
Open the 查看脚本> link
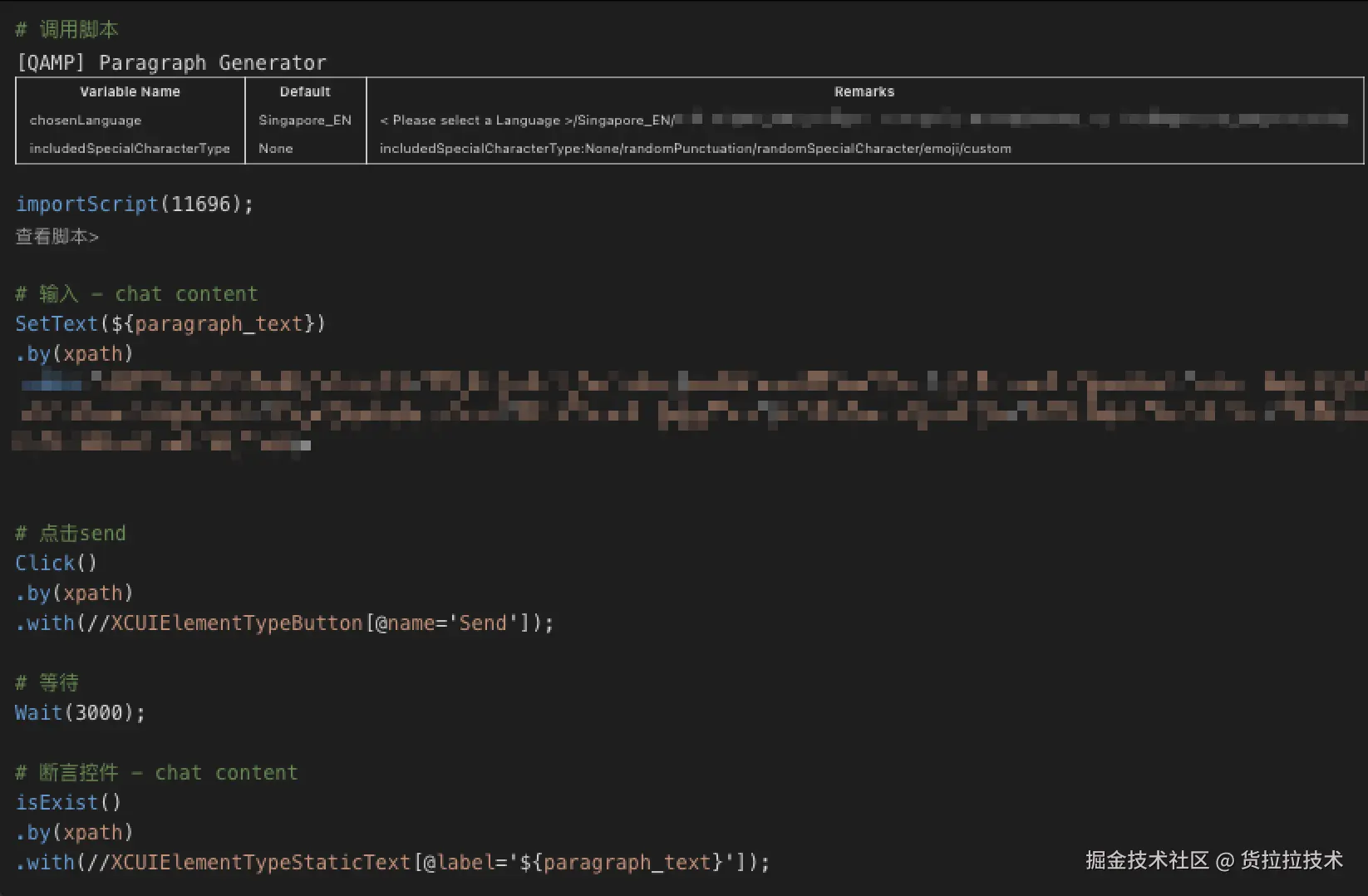click(x=57, y=237)
